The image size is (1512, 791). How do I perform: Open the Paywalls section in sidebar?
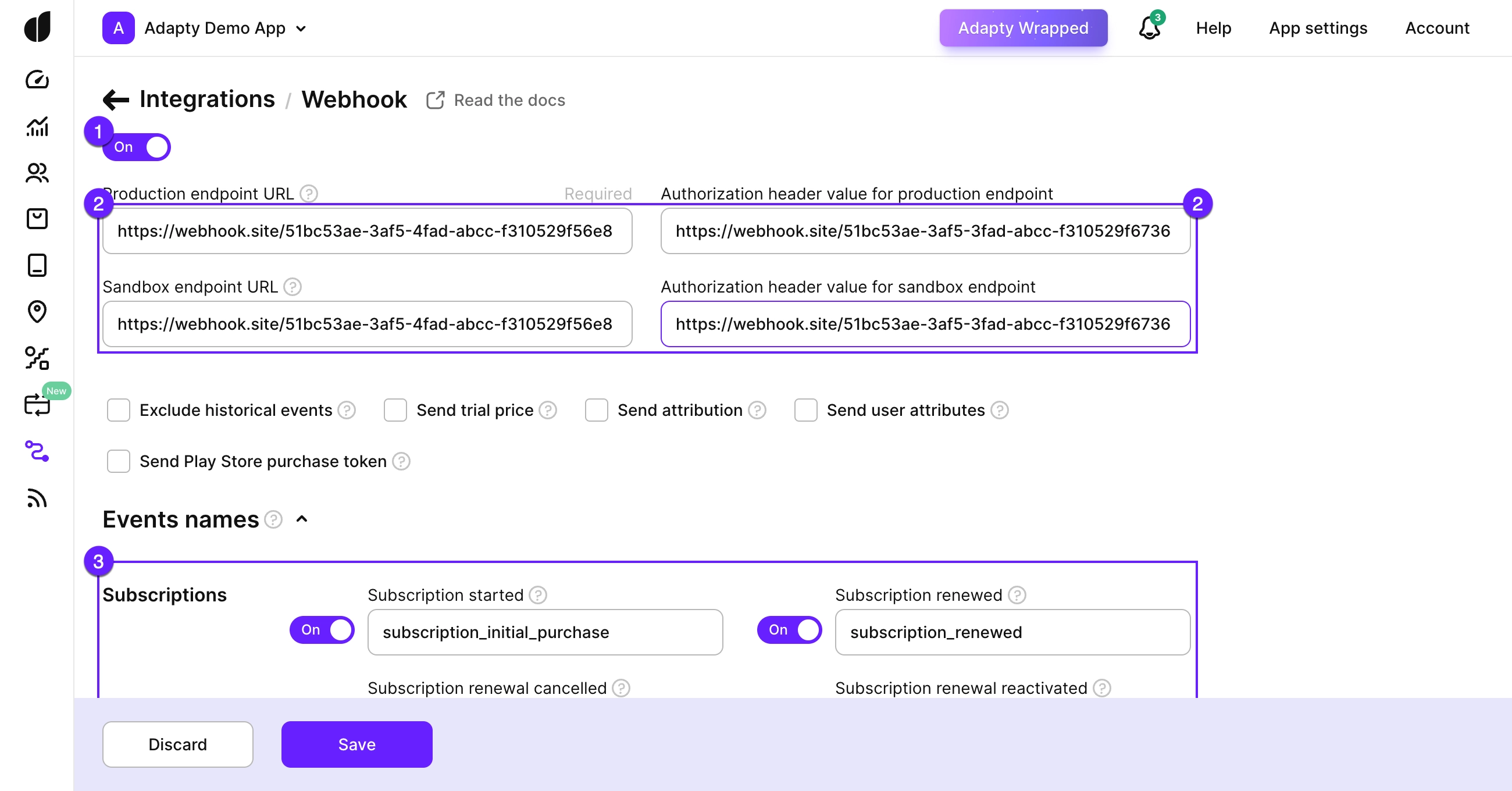coord(37,265)
